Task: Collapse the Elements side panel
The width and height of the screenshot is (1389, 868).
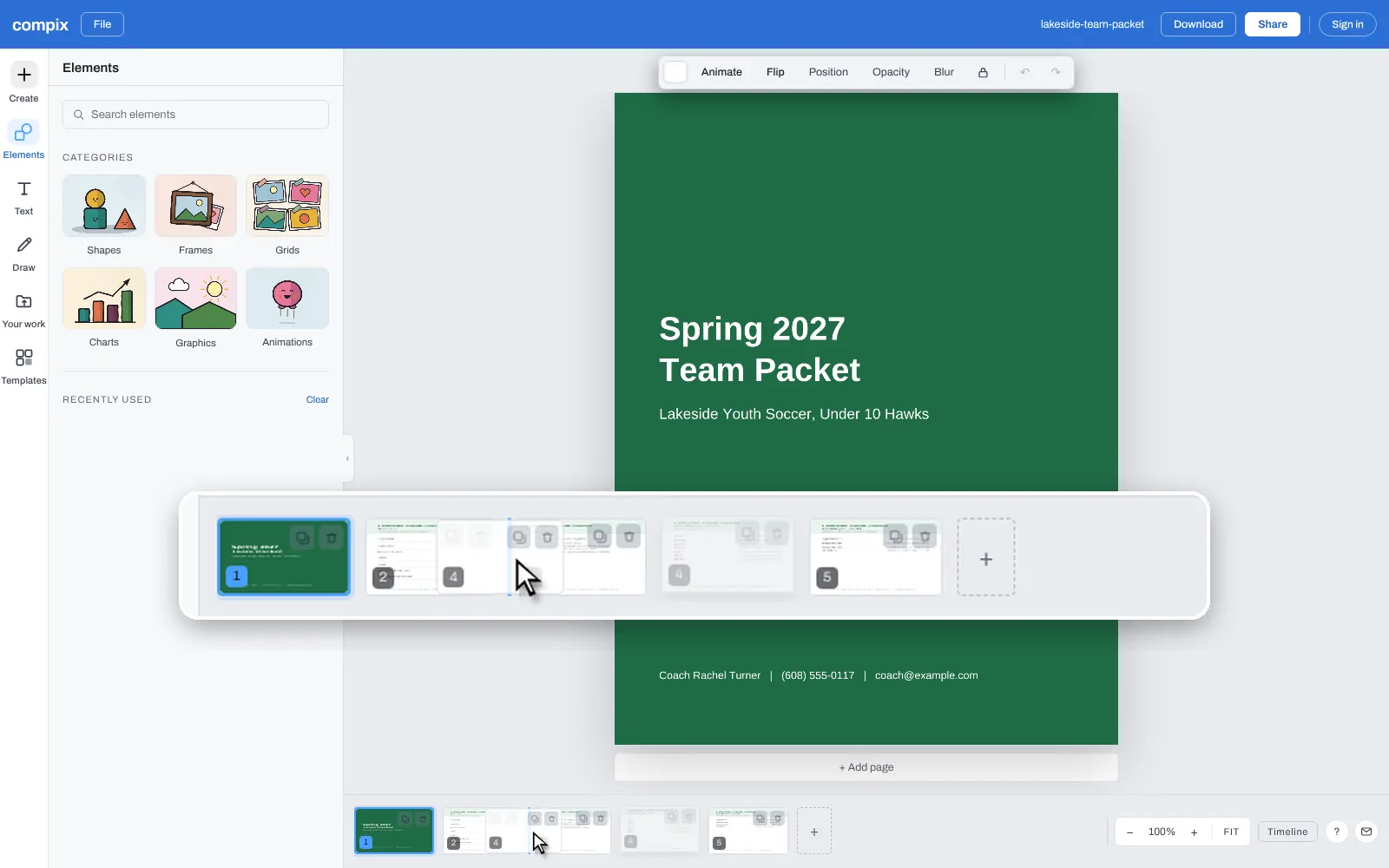Action: [x=347, y=458]
